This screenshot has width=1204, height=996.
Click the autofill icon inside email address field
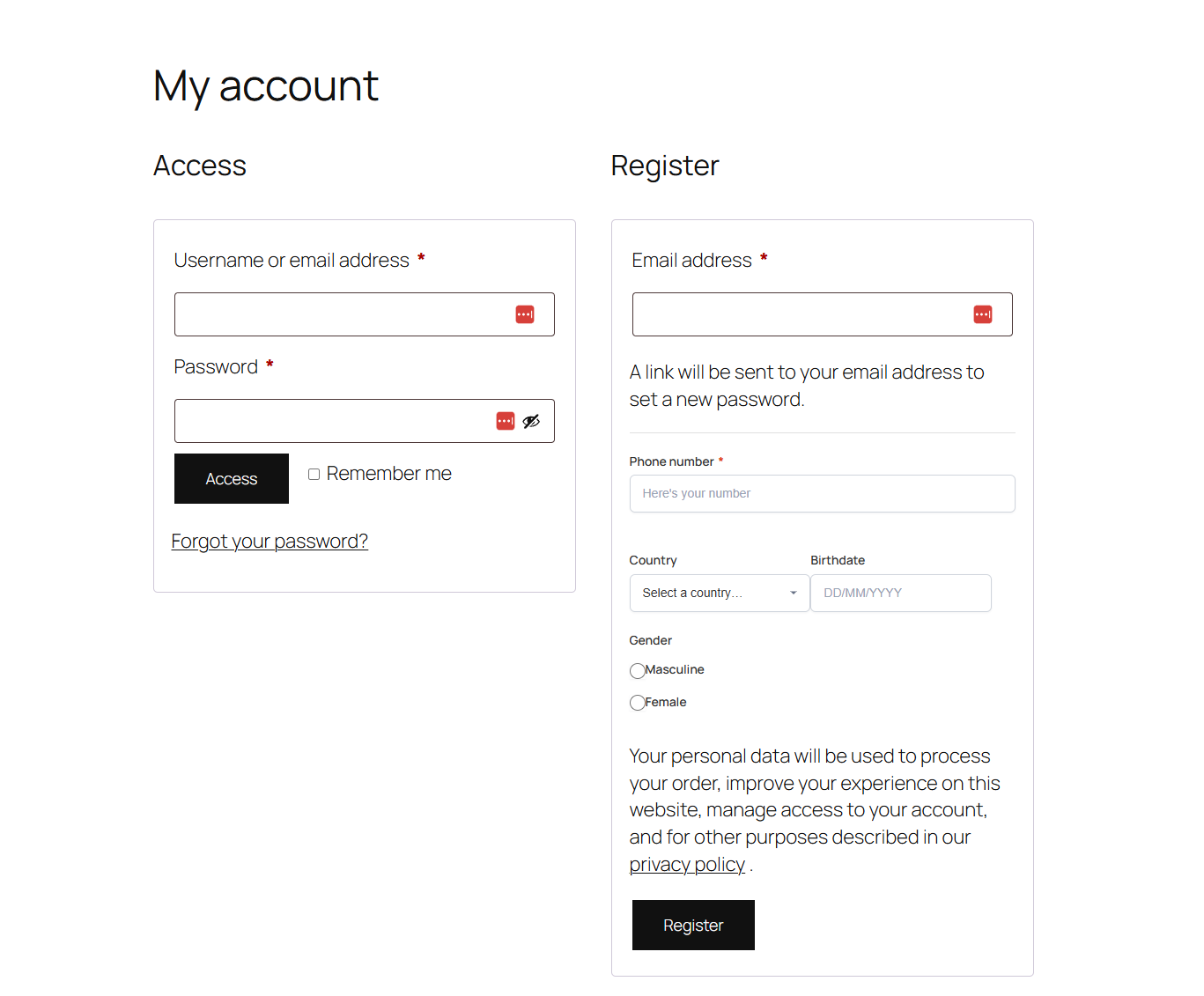[x=983, y=314]
